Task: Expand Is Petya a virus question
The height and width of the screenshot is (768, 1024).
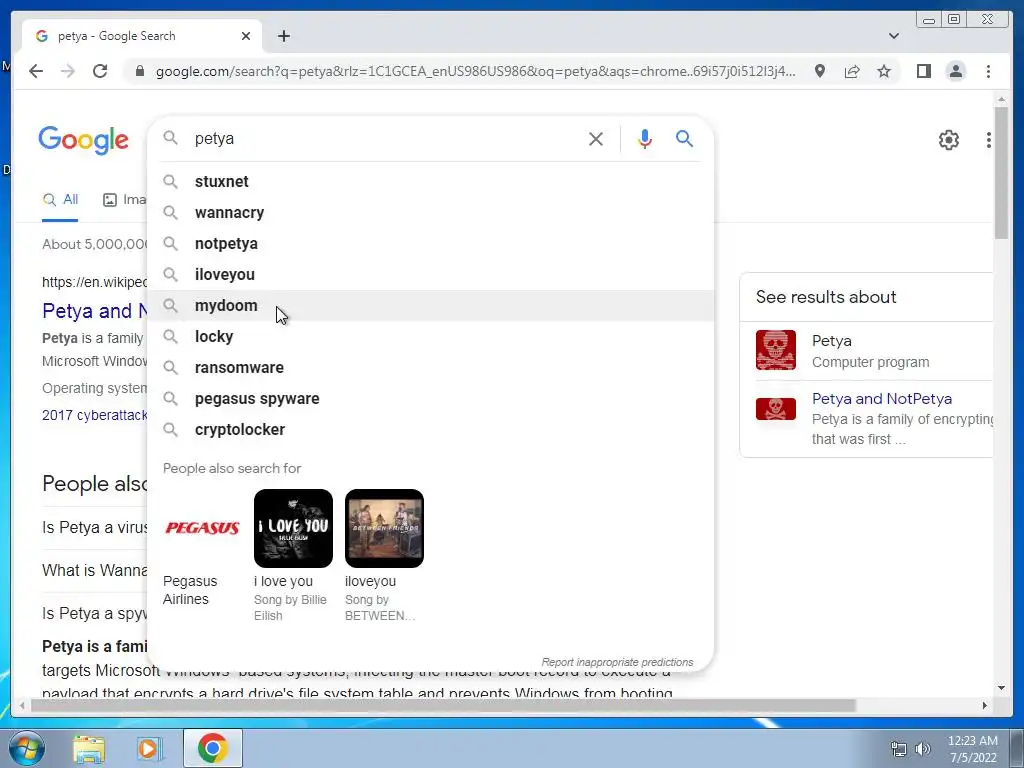Action: (x=95, y=528)
